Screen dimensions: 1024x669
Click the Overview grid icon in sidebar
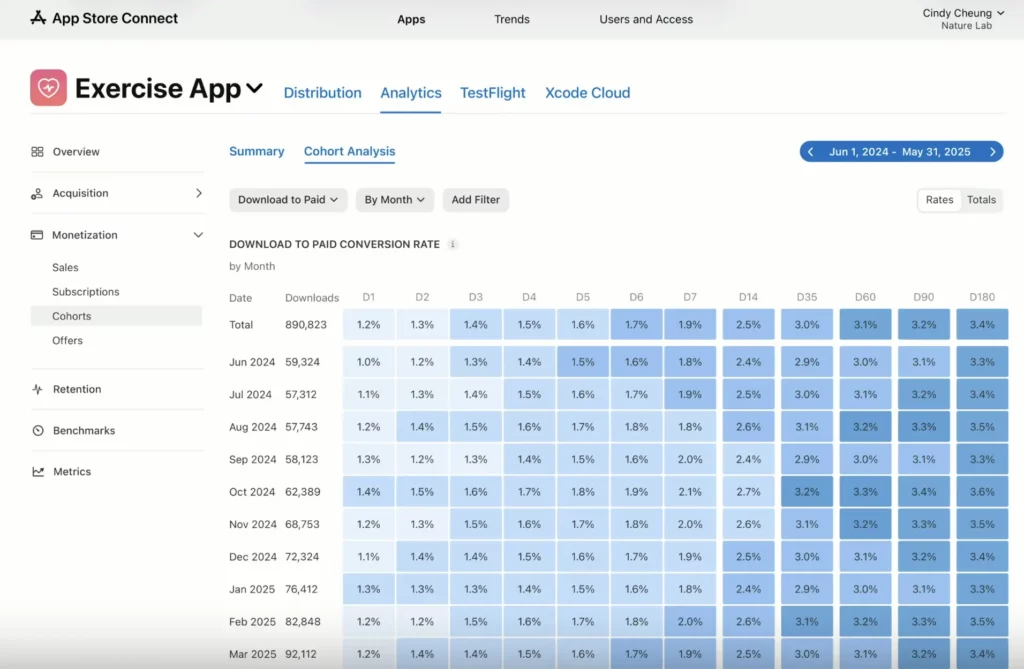37,152
